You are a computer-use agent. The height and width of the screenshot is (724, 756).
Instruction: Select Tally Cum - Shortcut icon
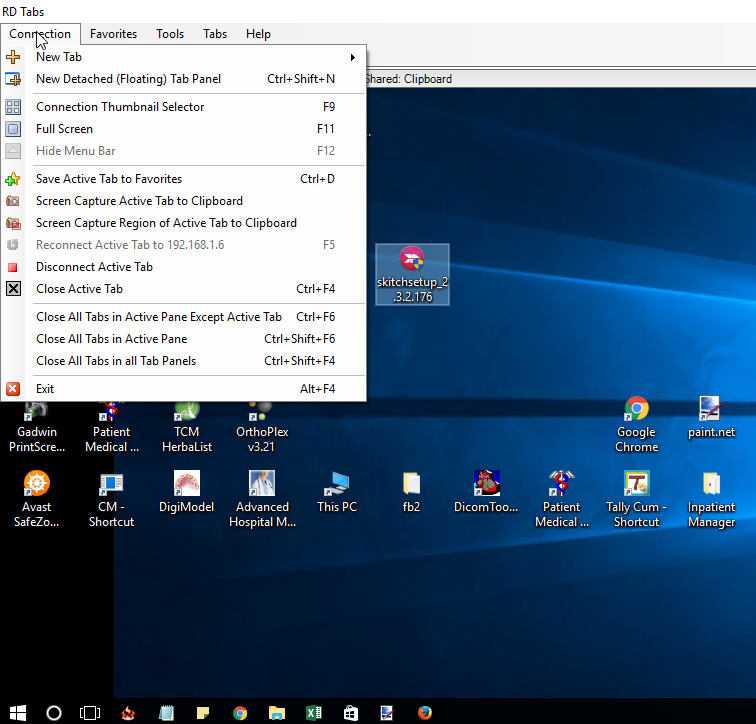coord(636,499)
